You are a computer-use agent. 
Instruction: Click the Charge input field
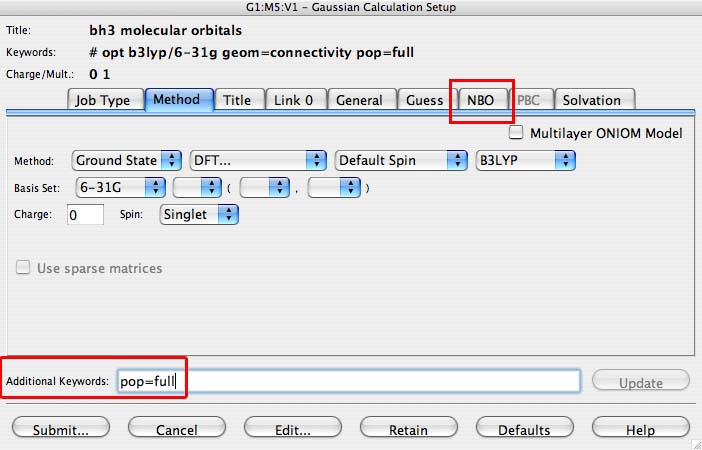coord(85,214)
